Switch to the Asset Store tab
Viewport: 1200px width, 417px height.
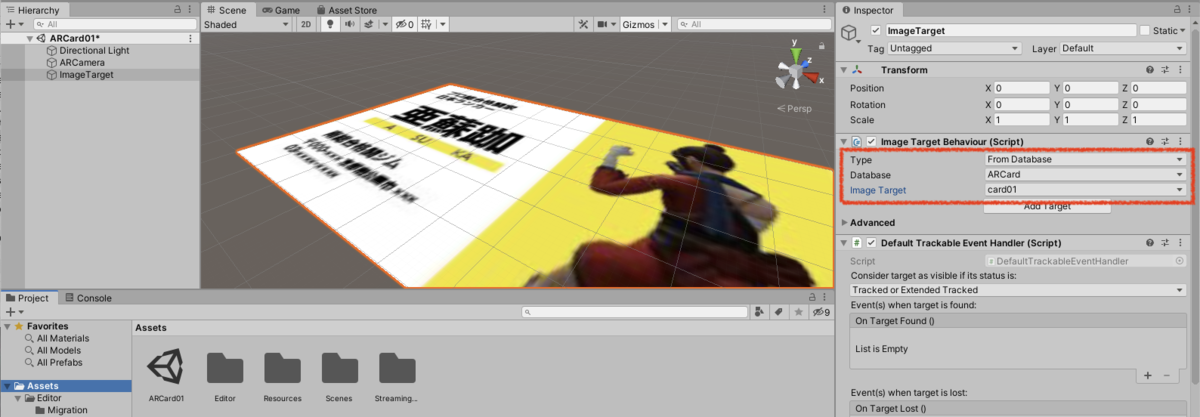(x=345, y=9)
